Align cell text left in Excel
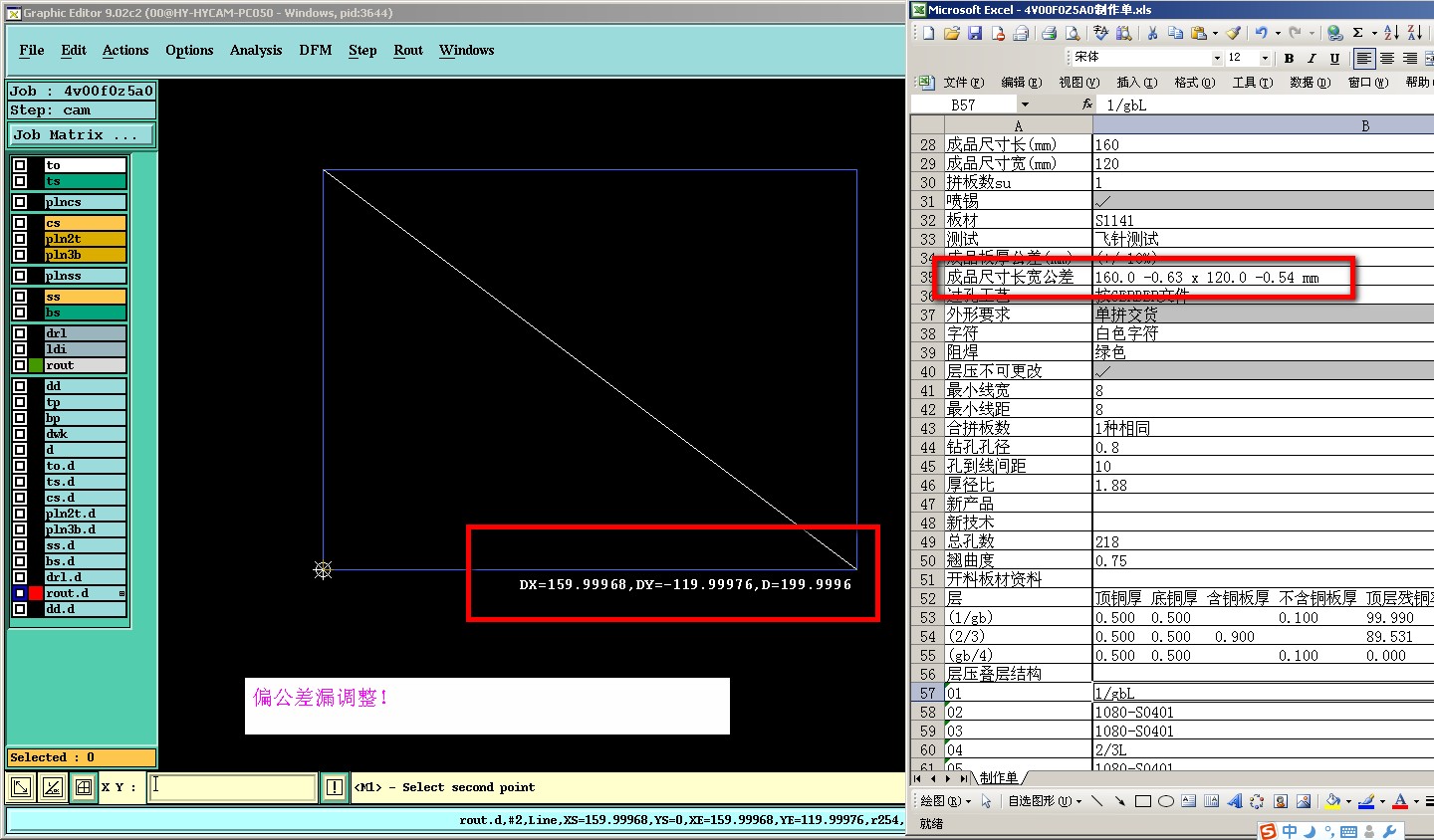The image size is (1434, 840). coord(1363,59)
